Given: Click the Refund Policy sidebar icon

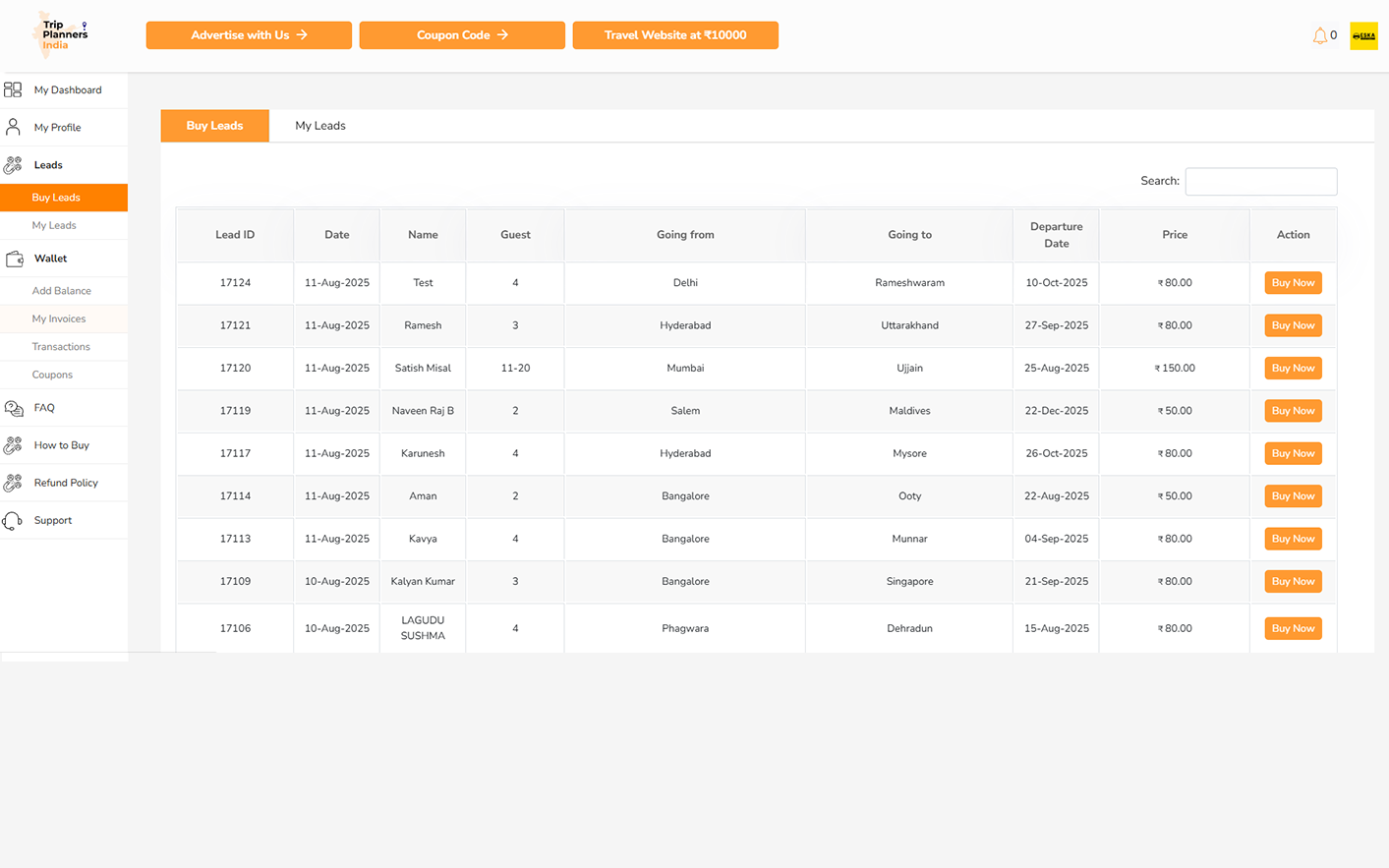Looking at the screenshot, I should tap(13, 483).
